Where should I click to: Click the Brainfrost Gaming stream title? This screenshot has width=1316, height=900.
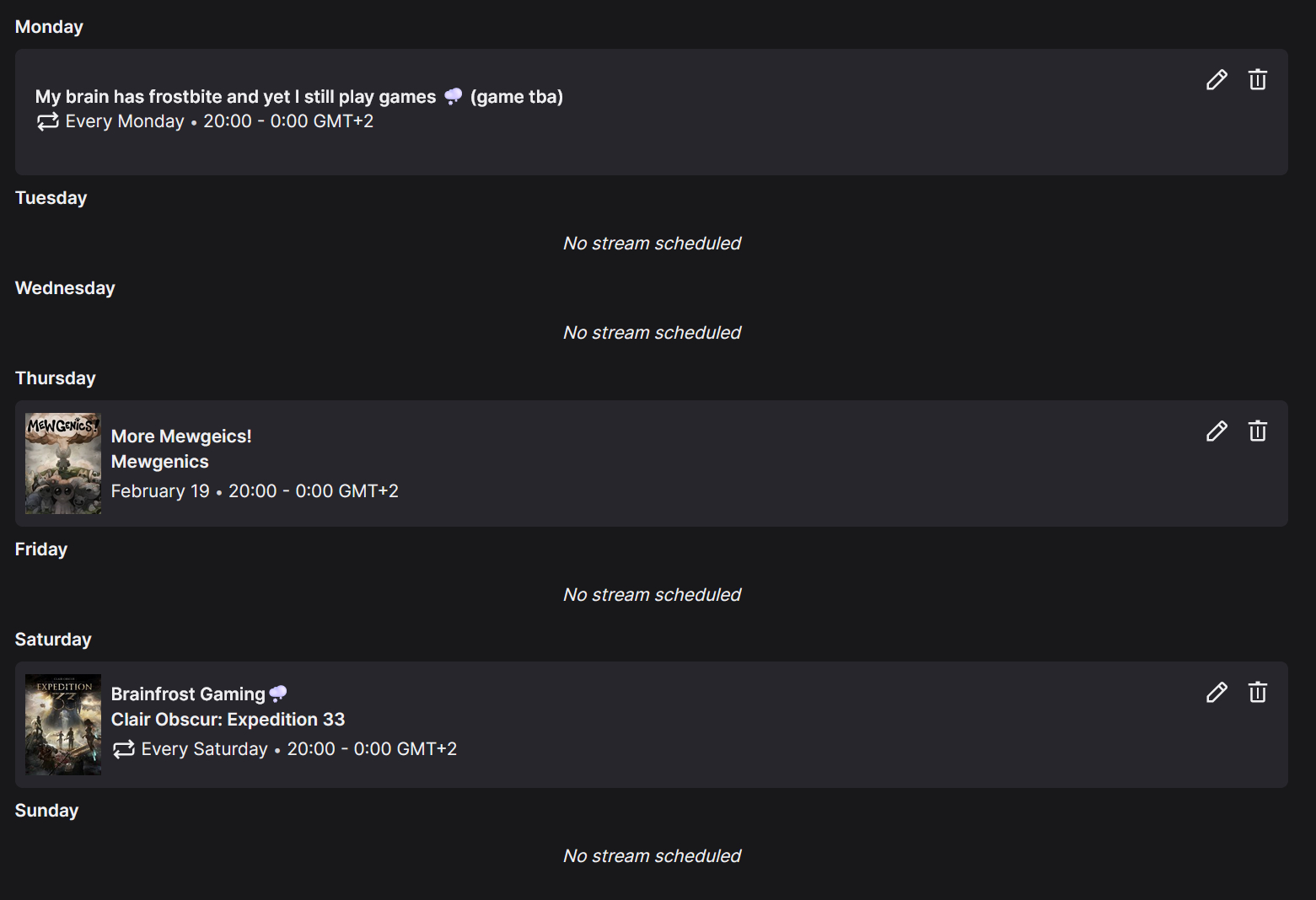coord(188,694)
